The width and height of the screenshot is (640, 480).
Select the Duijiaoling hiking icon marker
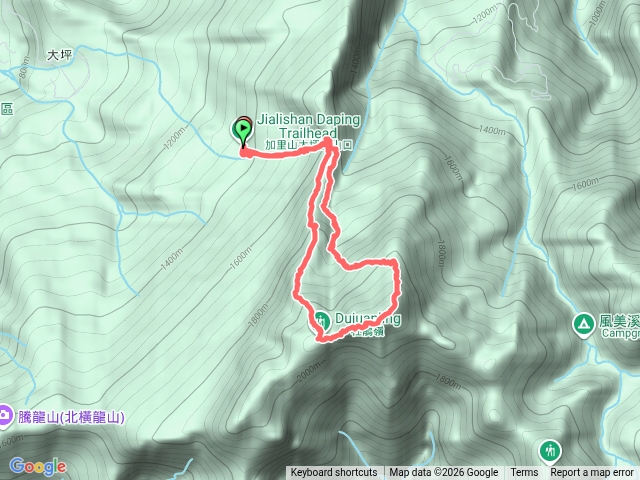[322, 320]
